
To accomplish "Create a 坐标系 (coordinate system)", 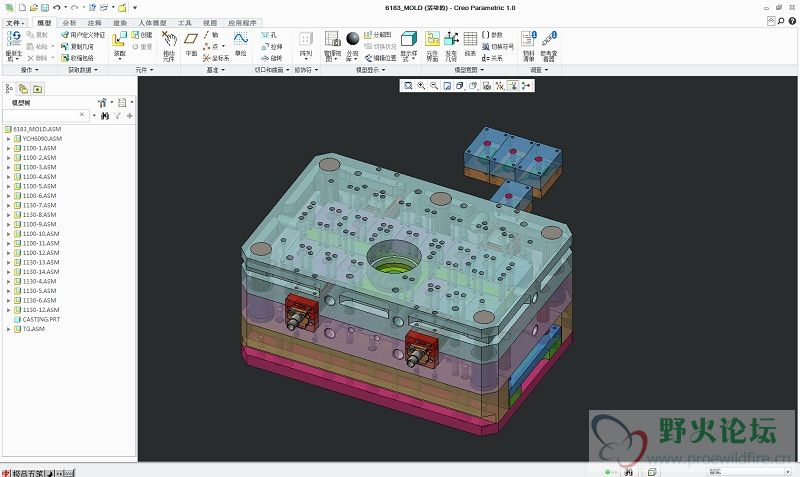I will point(216,58).
